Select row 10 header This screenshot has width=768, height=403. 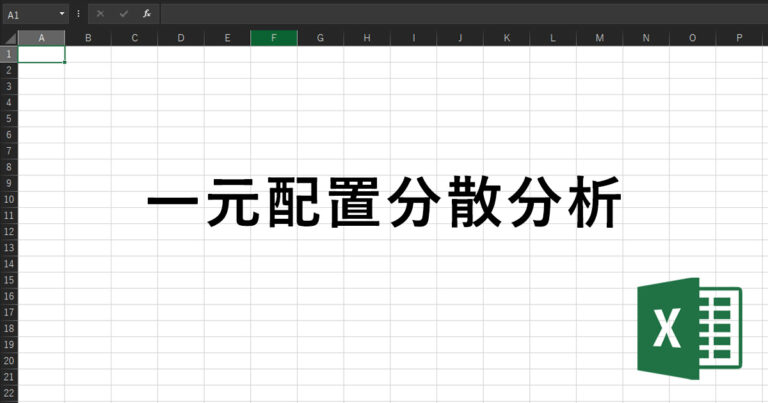click(9, 199)
